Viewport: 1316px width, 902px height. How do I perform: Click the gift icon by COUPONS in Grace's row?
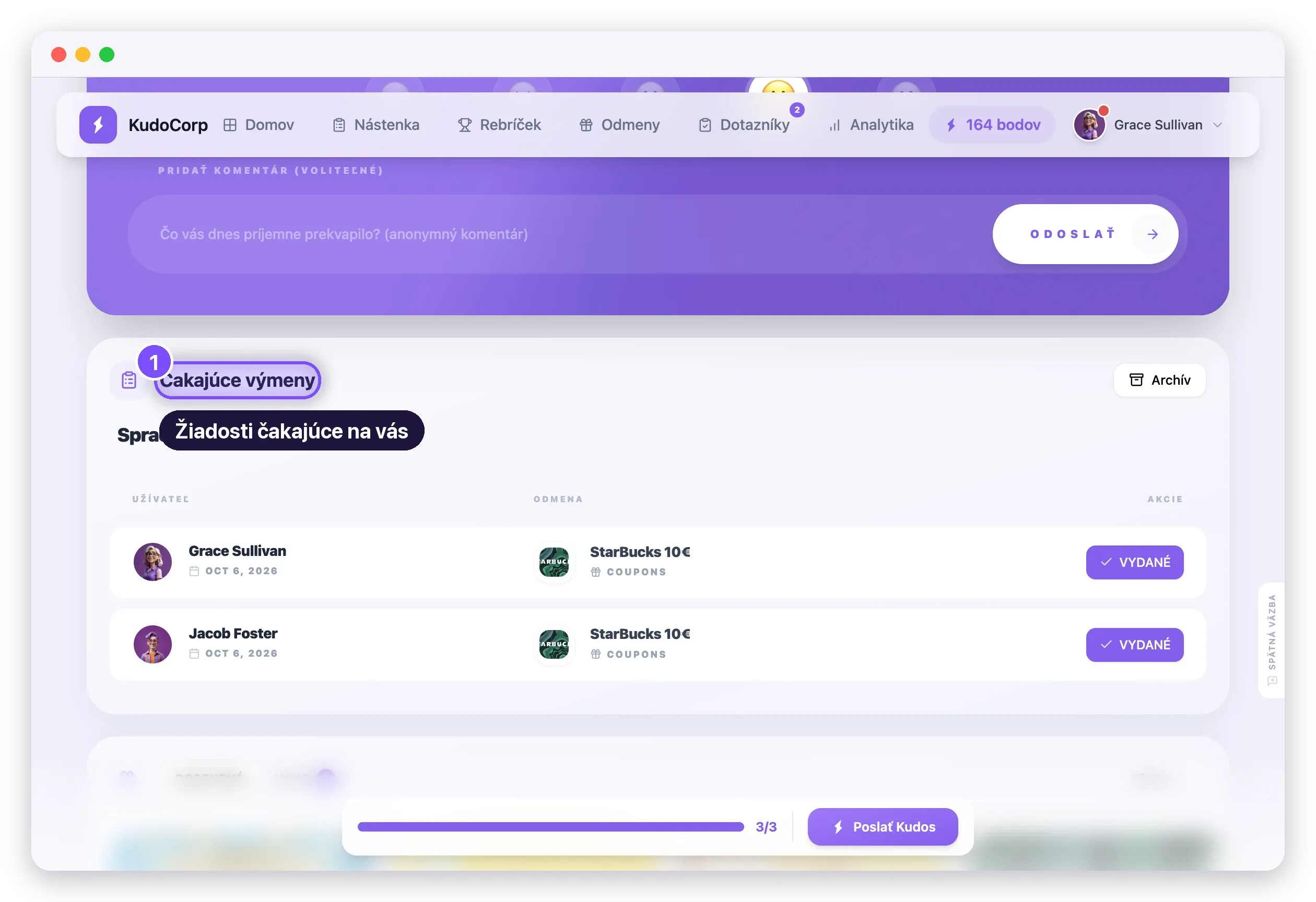(x=596, y=572)
